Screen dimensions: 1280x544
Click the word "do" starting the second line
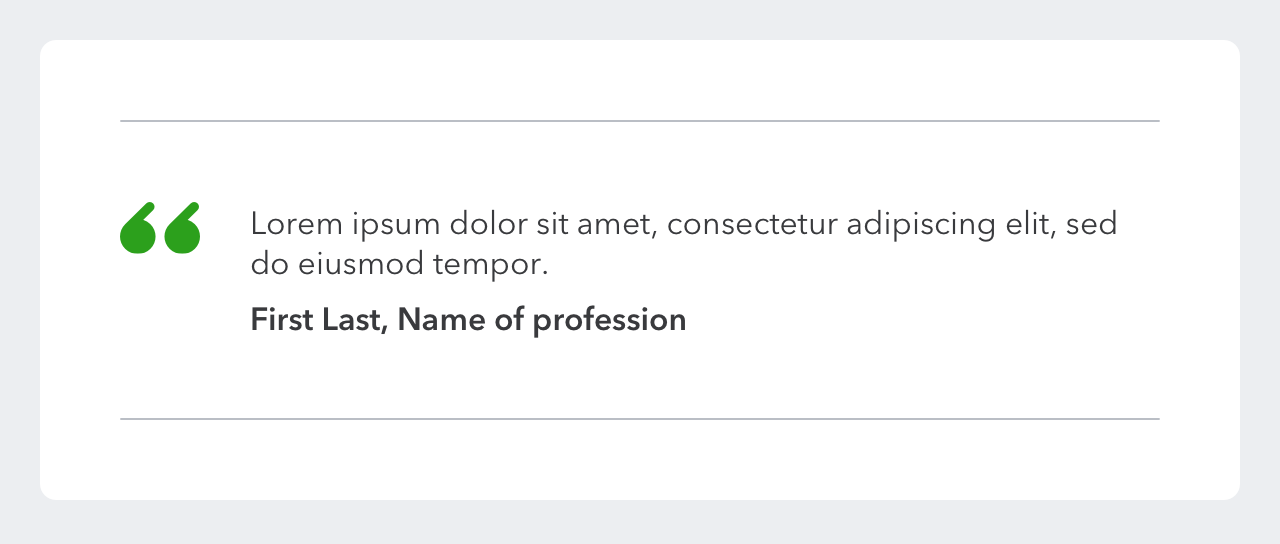[x=265, y=265]
